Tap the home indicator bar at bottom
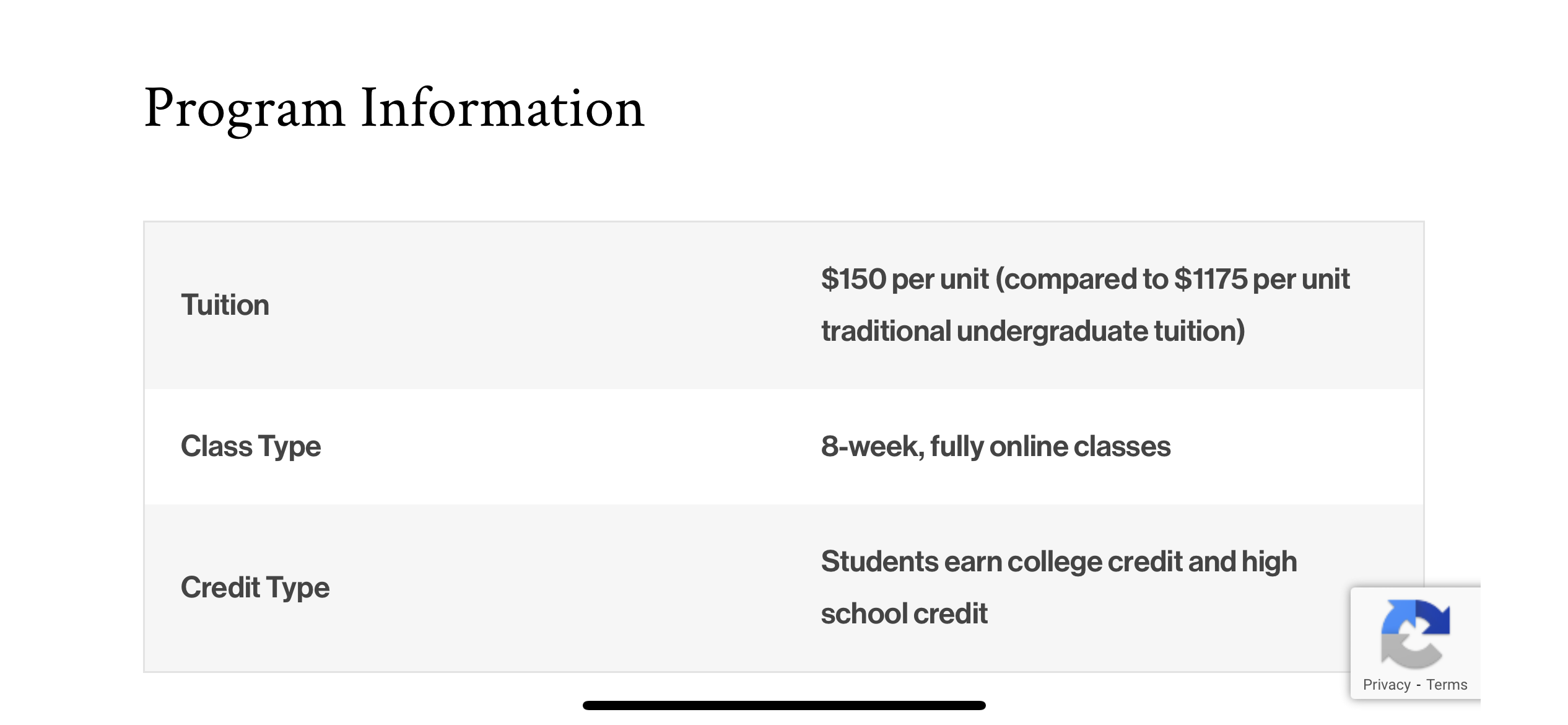 [784, 705]
